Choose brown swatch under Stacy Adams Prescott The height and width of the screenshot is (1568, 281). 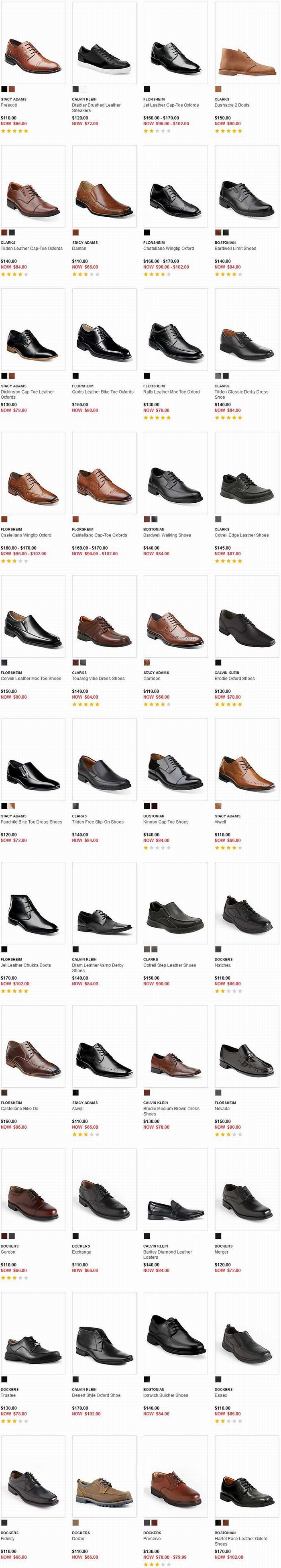[12, 90]
